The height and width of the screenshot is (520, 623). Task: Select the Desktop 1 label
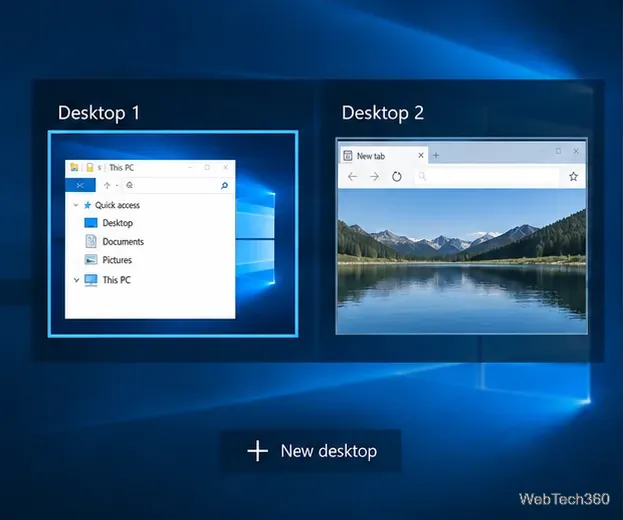coord(99,113)
